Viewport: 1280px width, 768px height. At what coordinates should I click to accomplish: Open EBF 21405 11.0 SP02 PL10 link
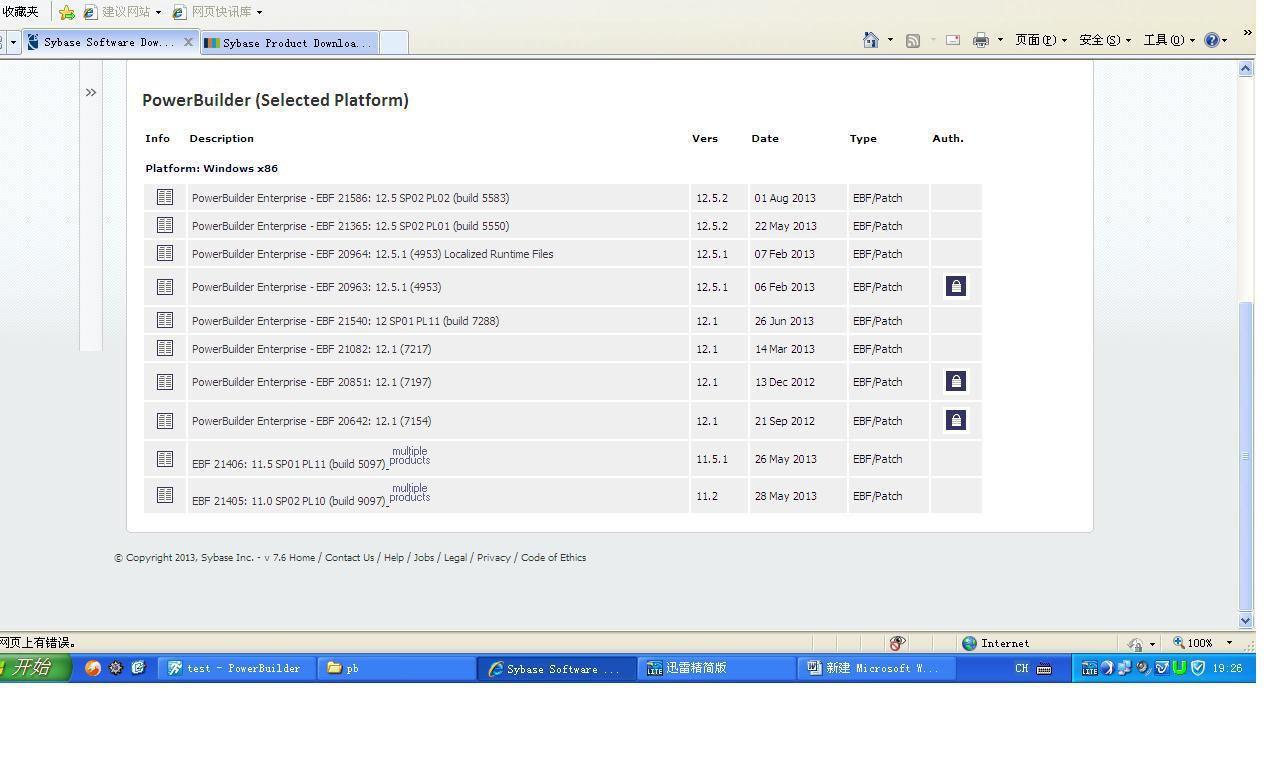[289, 501]
